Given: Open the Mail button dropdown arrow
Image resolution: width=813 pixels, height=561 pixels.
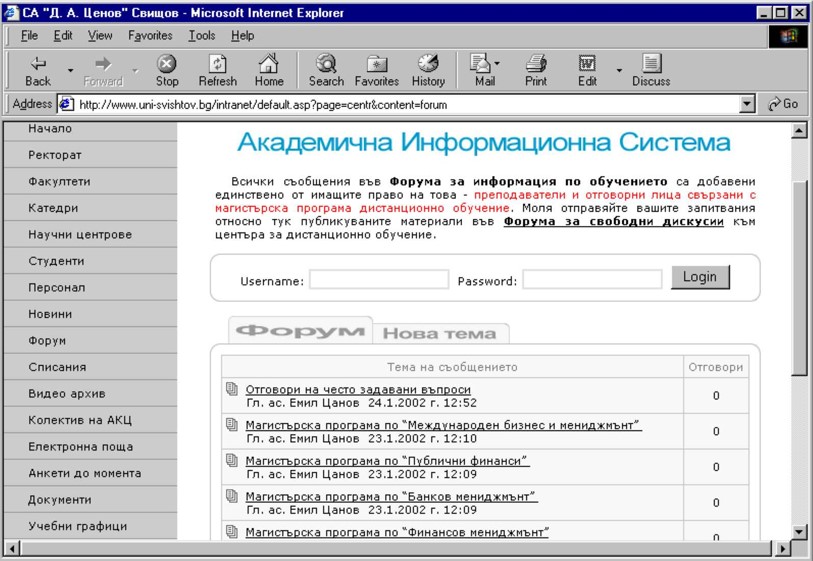Looking at the screenshot, I should coord(497,64).
